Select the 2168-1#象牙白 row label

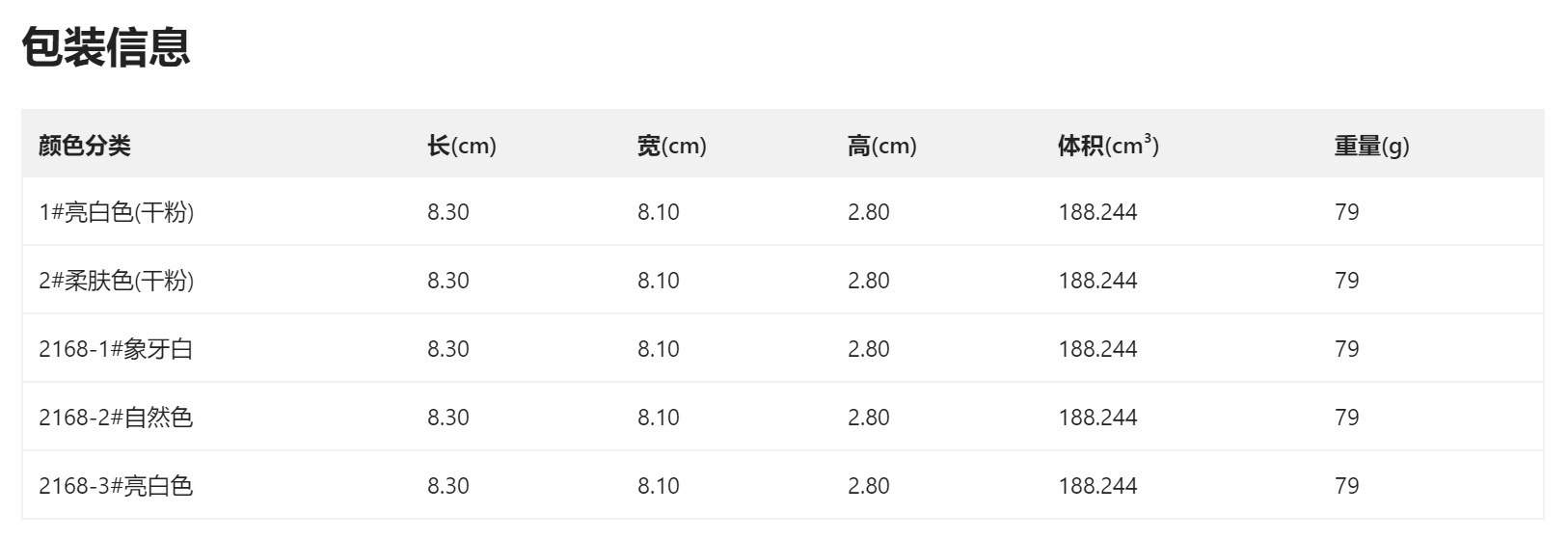click(x=116, y=349)
